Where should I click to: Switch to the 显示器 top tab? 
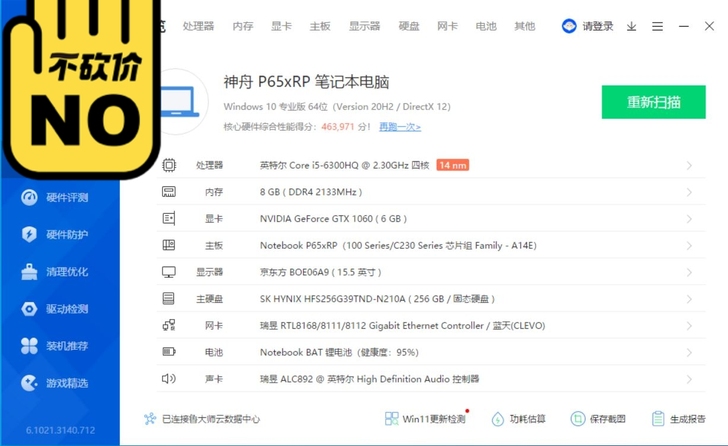coord(364,26)
